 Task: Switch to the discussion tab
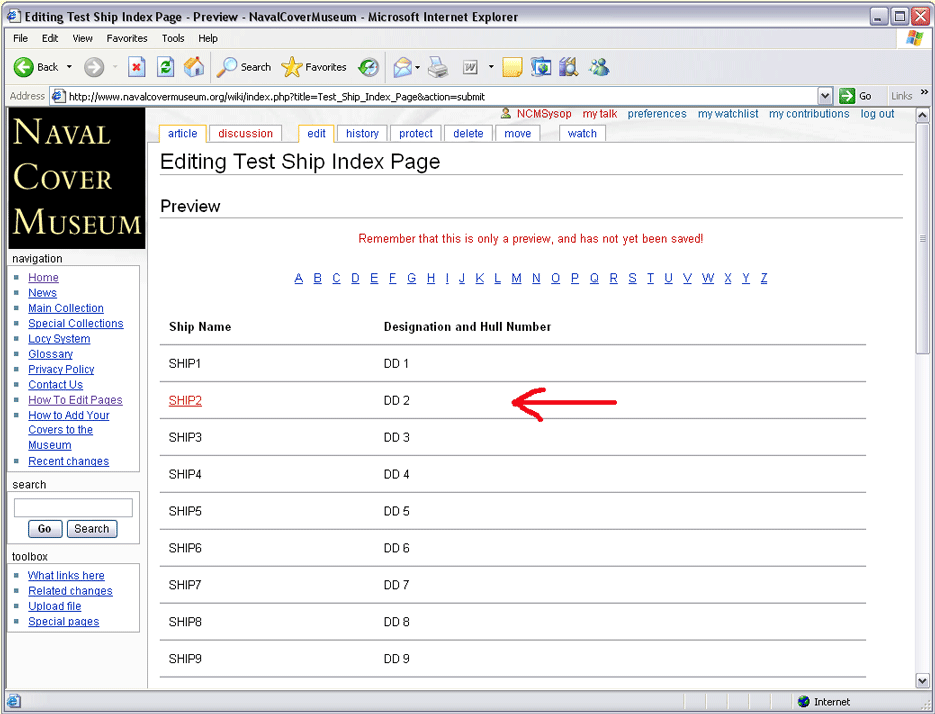[x=245, y=133]
